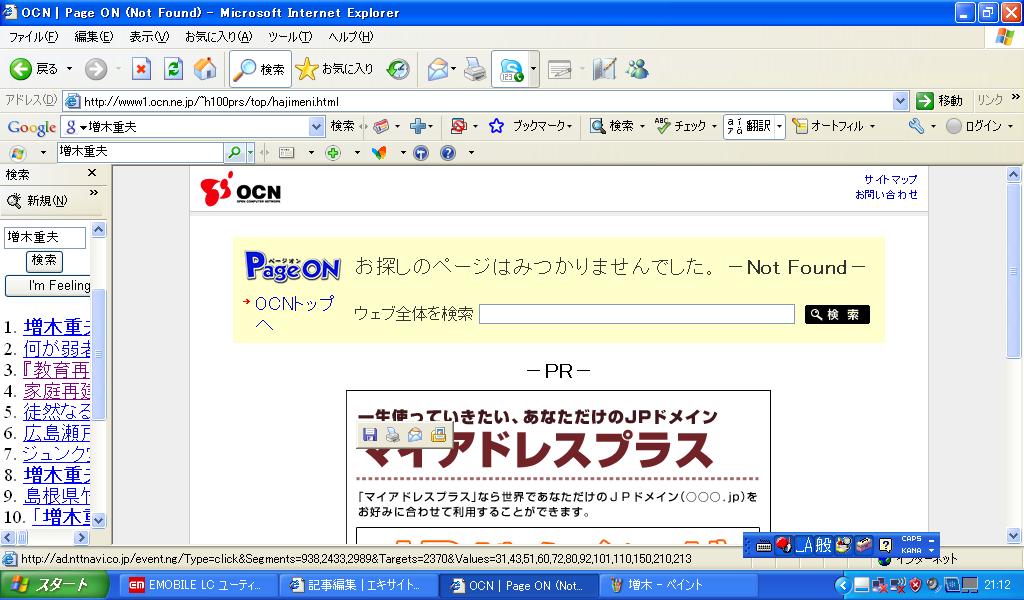Click the Live toolbar blue help question icon

[448, 153]
